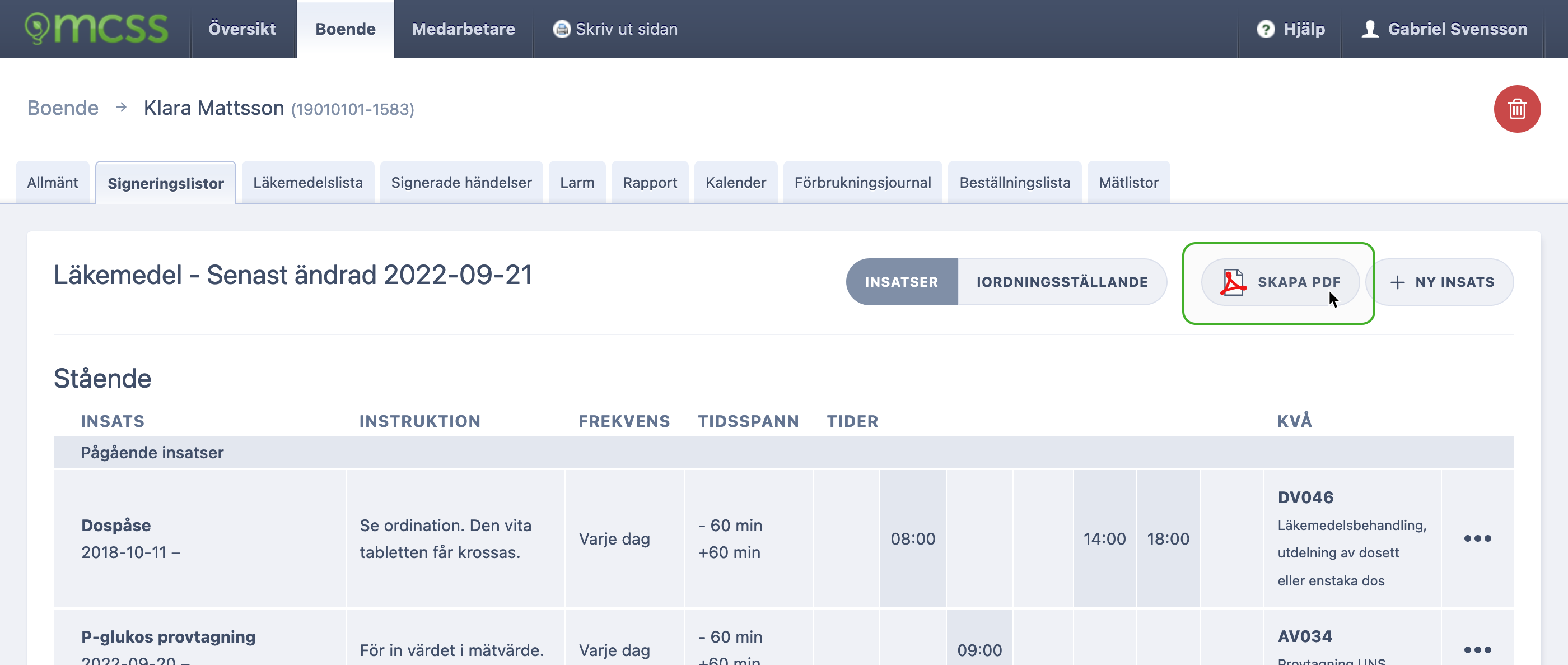Click the breadcrumb arrow after Boende

(121, 107)
